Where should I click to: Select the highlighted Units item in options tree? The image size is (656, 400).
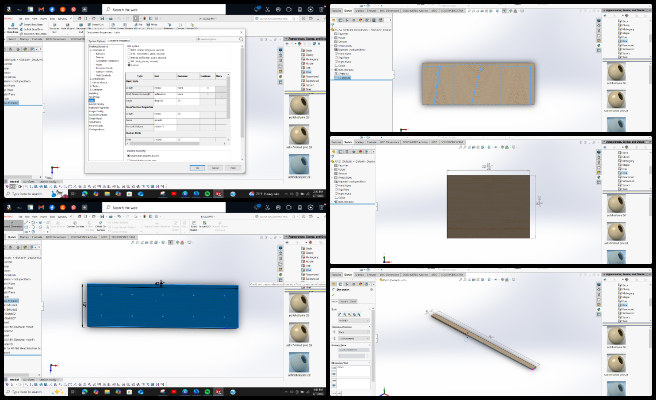coord(92,100)
